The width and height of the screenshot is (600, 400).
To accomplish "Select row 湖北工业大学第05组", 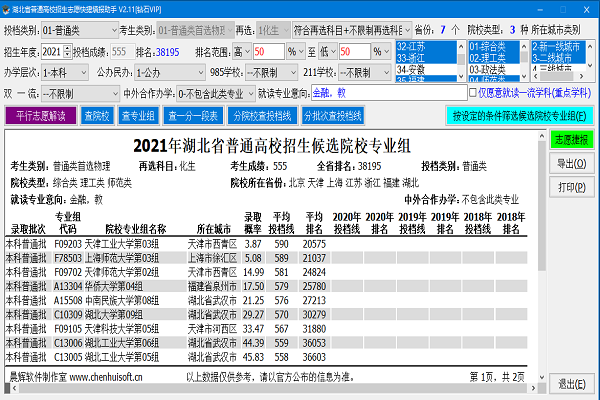I will pos(266,357).
